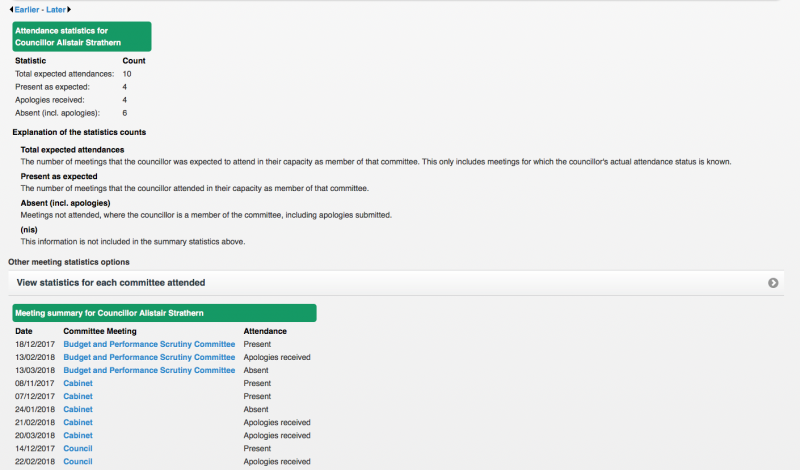Image resolution: width=800 pixels, height=470 pixels.
Task: Click the Committee Meeting column header
Action: pos(100,331)
